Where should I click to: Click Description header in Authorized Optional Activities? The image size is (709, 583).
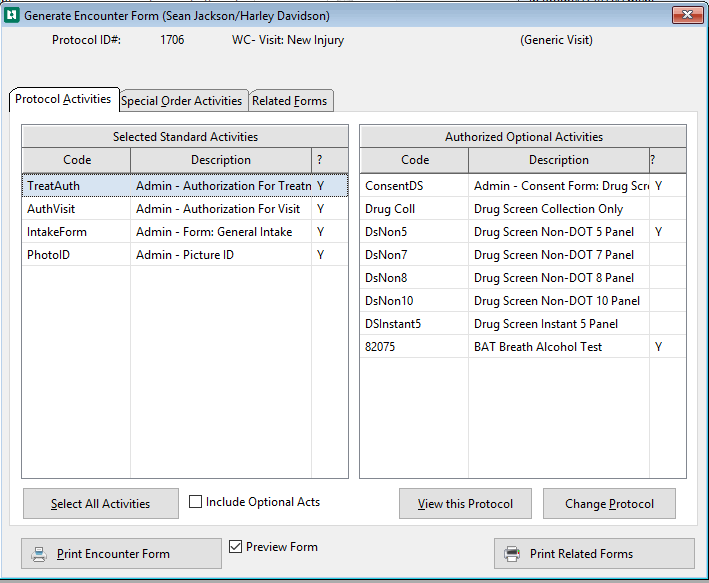pos(559,160)
